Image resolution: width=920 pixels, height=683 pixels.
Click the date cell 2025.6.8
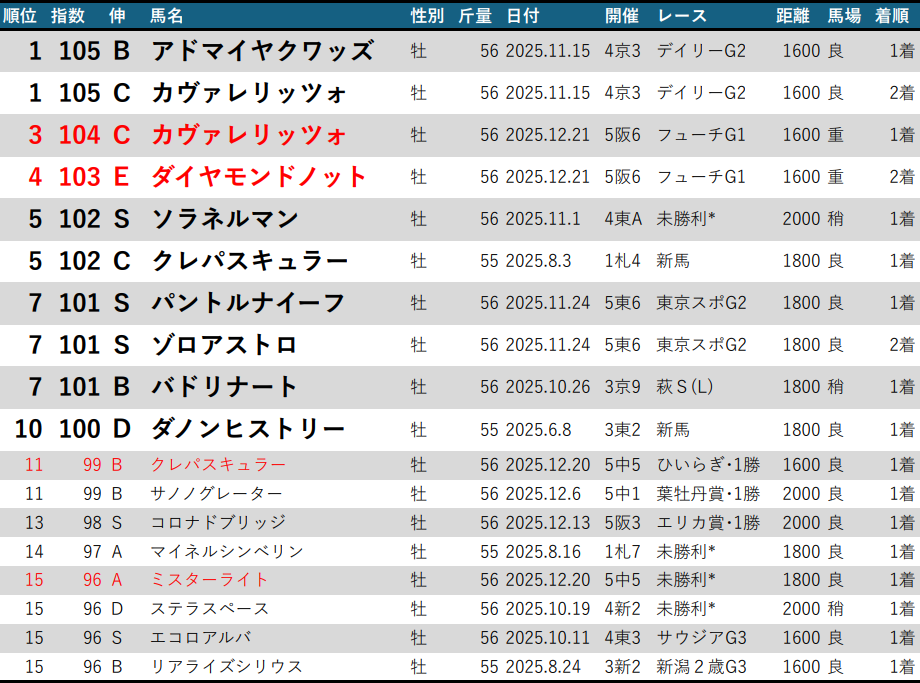tap(539, 429)
